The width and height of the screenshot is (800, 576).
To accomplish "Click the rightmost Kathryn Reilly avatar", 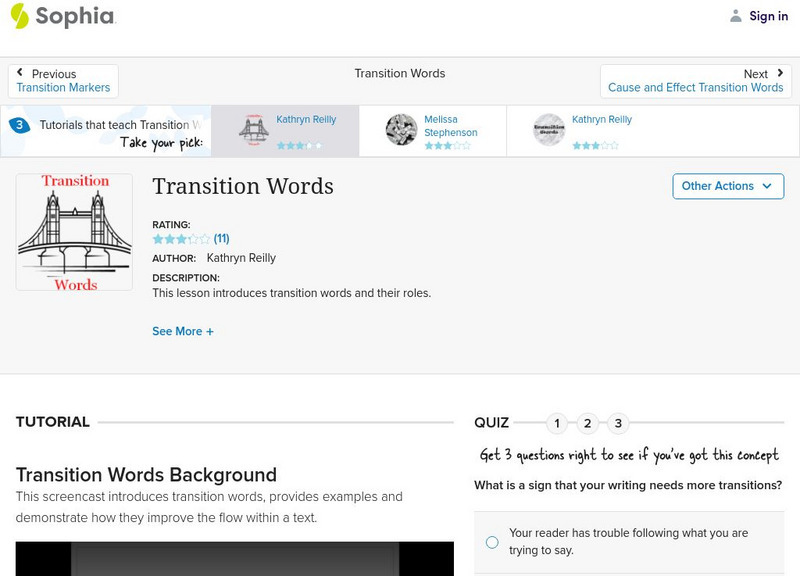I will click(548, 129).
